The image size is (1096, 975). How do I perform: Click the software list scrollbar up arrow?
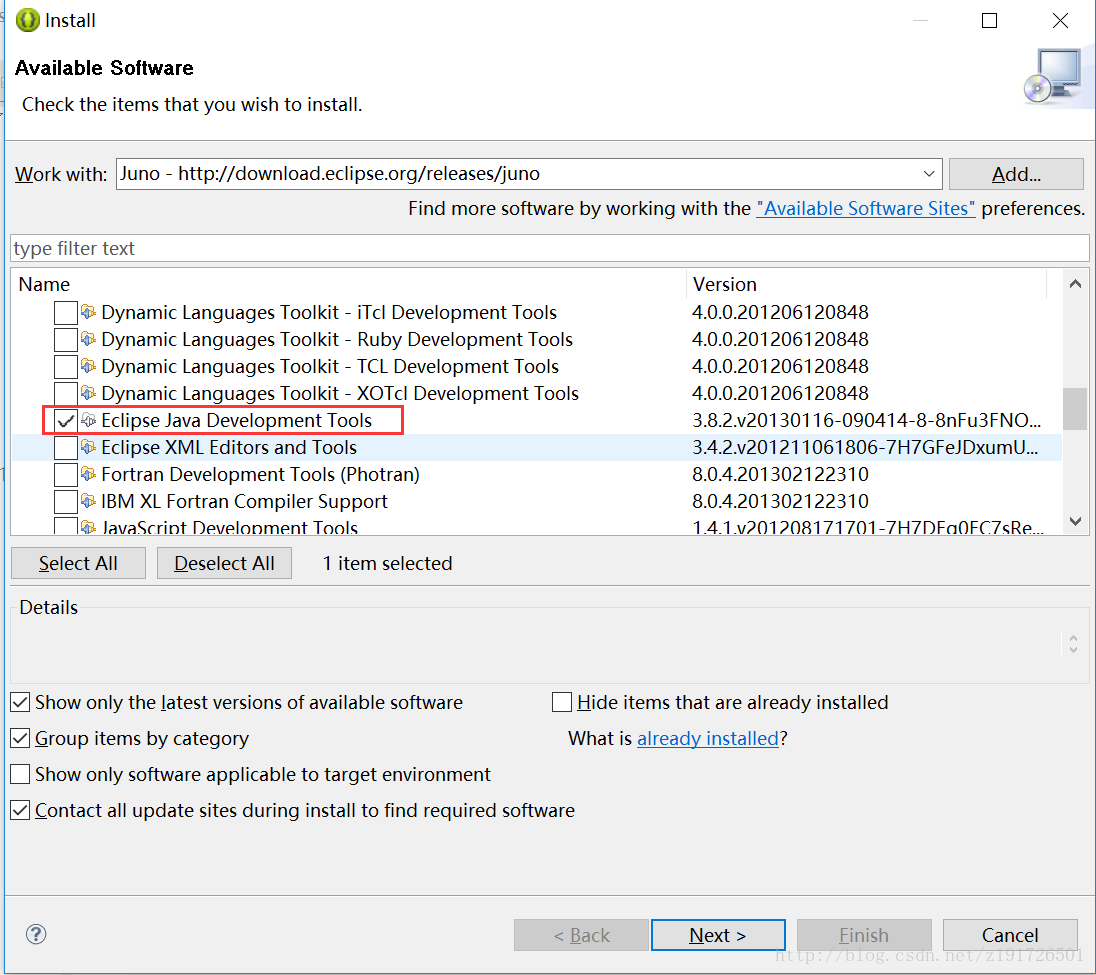click(1075, 284)
